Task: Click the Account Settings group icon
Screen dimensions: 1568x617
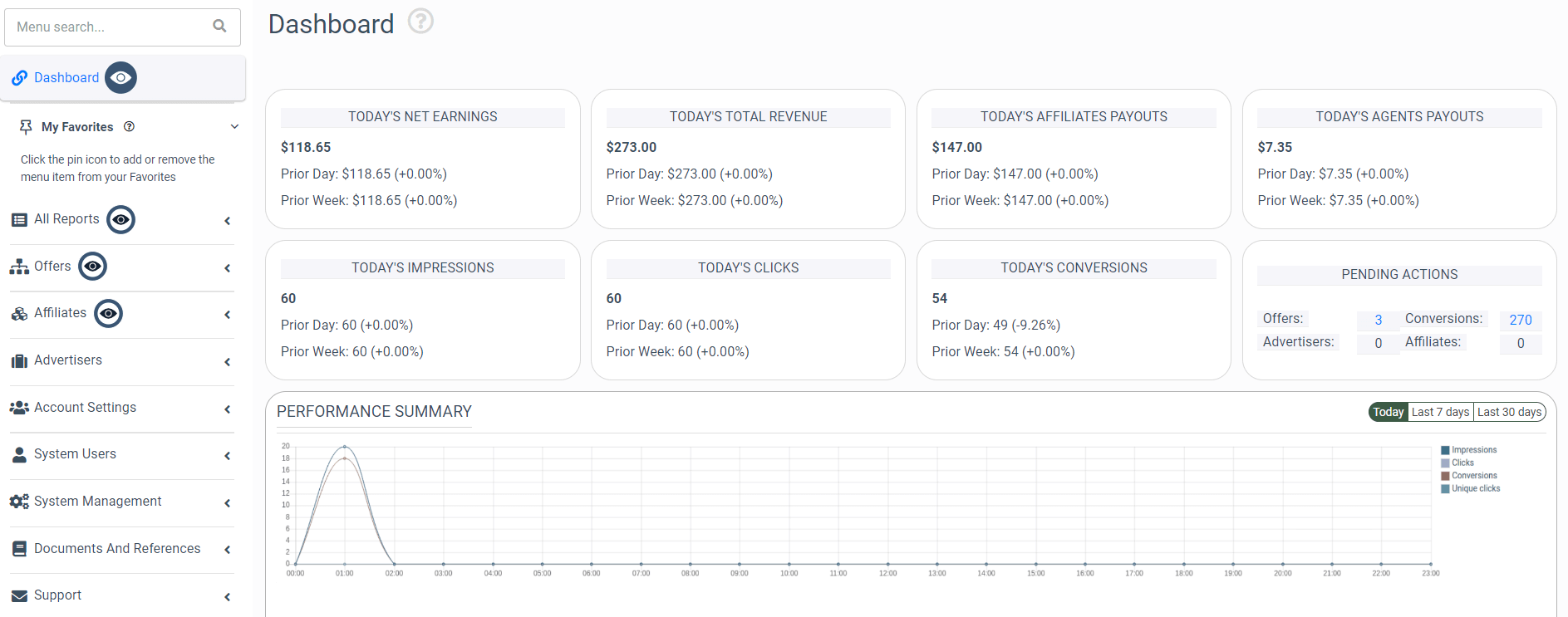Action: (x=19, y=408)
